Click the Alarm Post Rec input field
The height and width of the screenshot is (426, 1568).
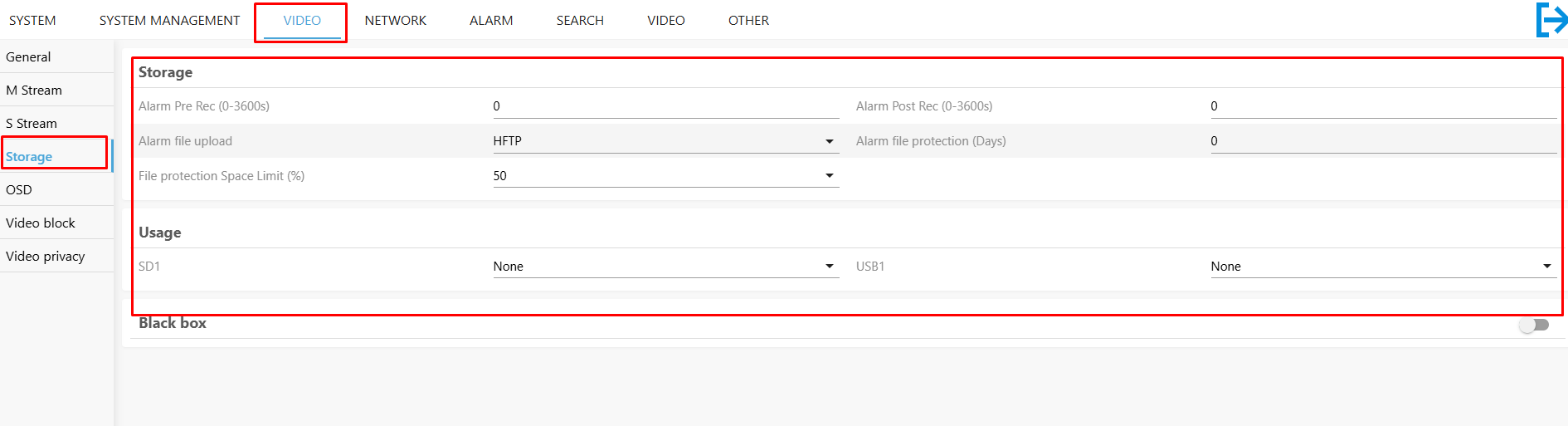click(x=1383, y=106)
